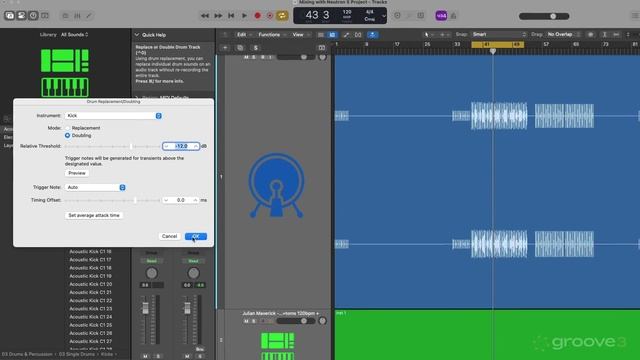The height and width of the screenshot is (360, 640).
Task: Toggle the Metronome button
Action: pyautogui.click(x=453, y=16)
